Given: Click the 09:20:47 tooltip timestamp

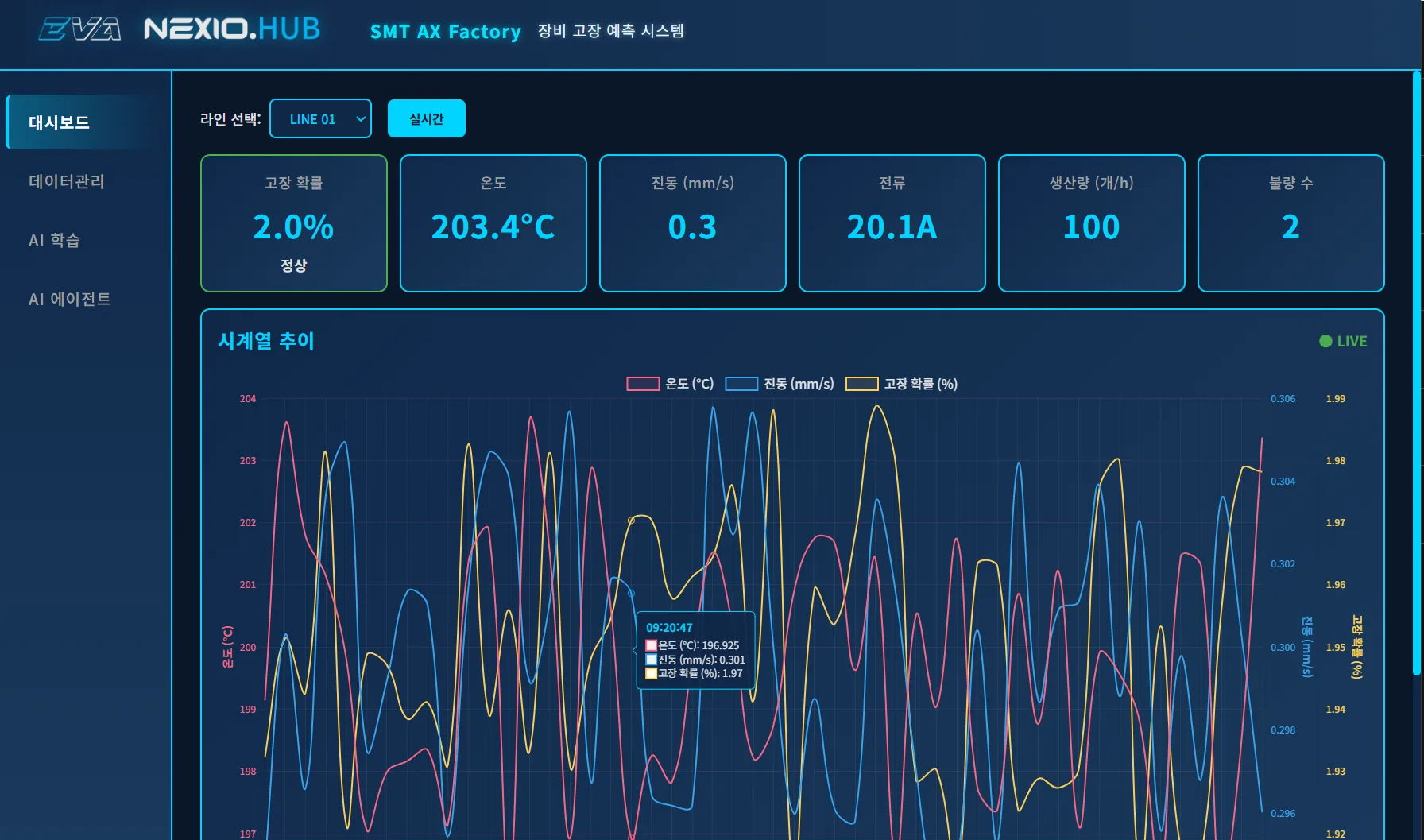Looking at the screenshot, I should 669,628.
